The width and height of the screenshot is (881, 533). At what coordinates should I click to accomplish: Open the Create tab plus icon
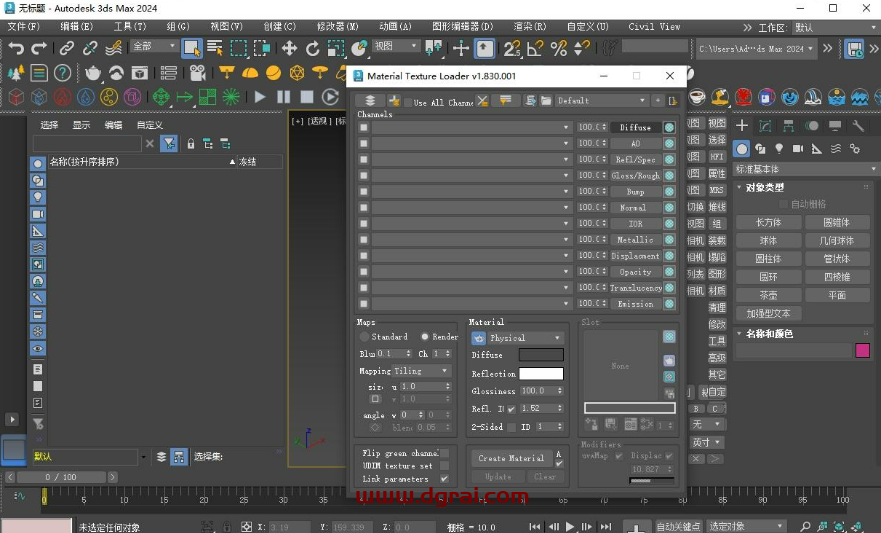(x=742, y=125)
